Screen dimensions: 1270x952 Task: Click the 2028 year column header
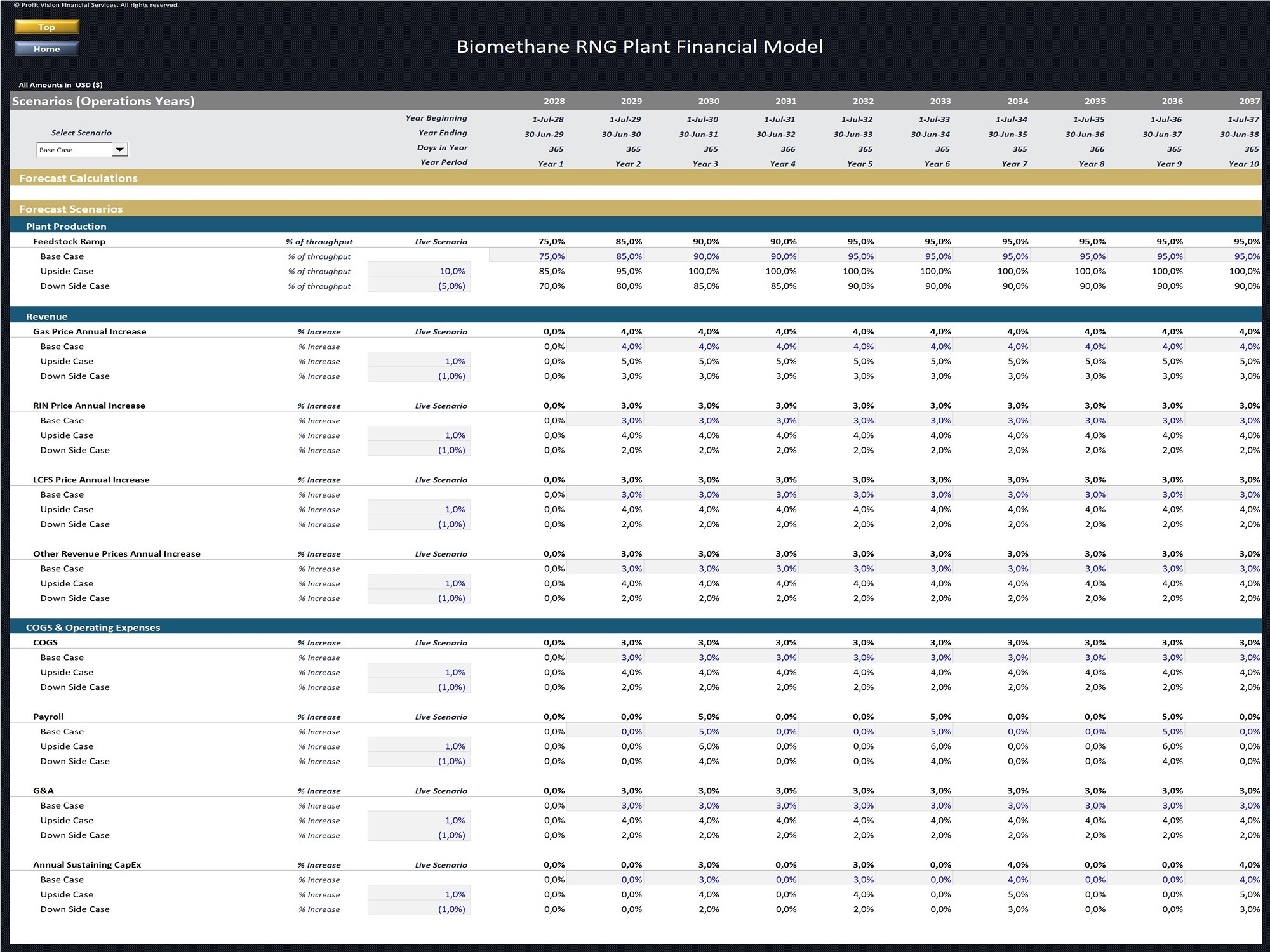point(554,101)
